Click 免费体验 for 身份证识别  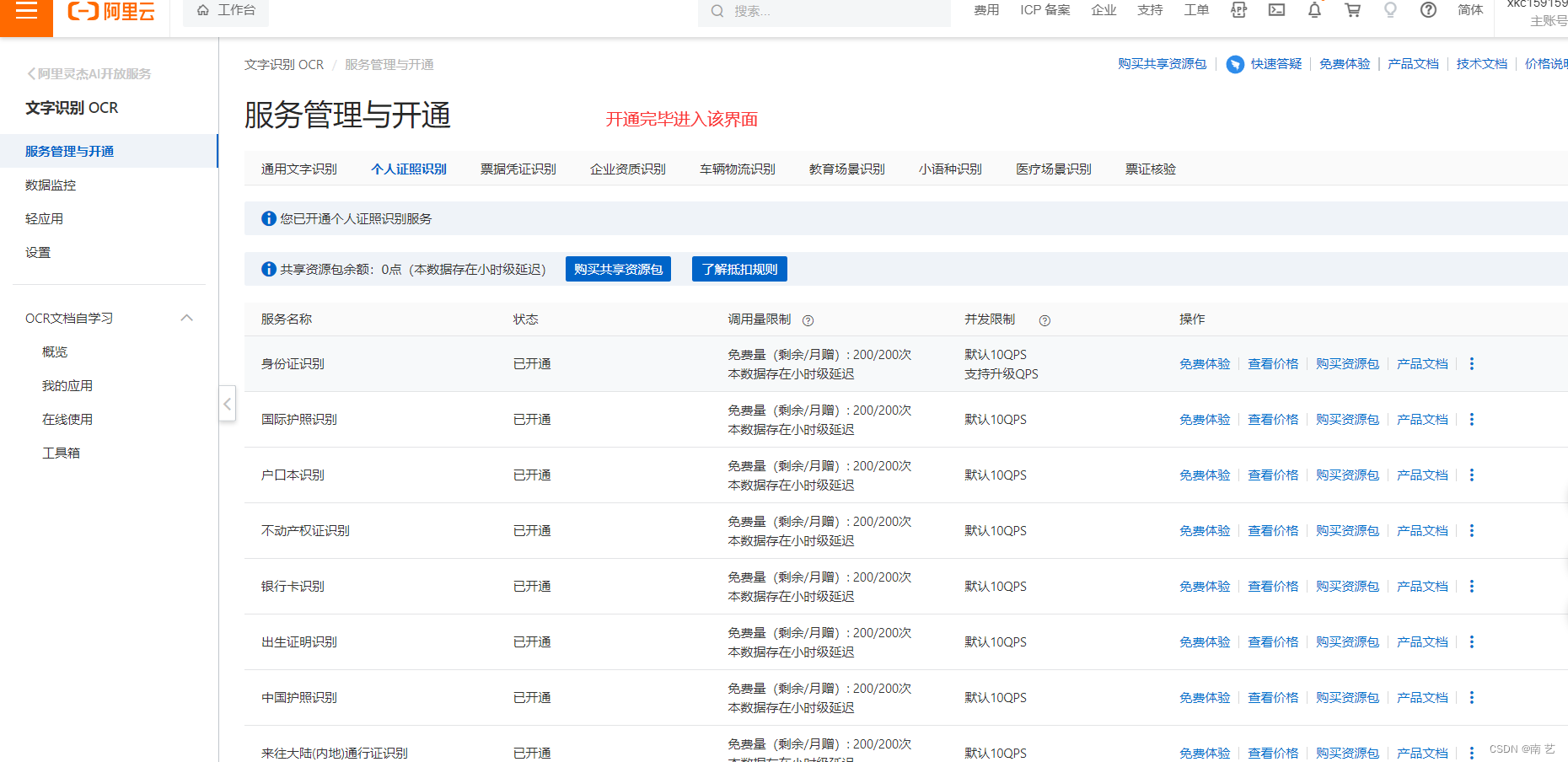1205,363
